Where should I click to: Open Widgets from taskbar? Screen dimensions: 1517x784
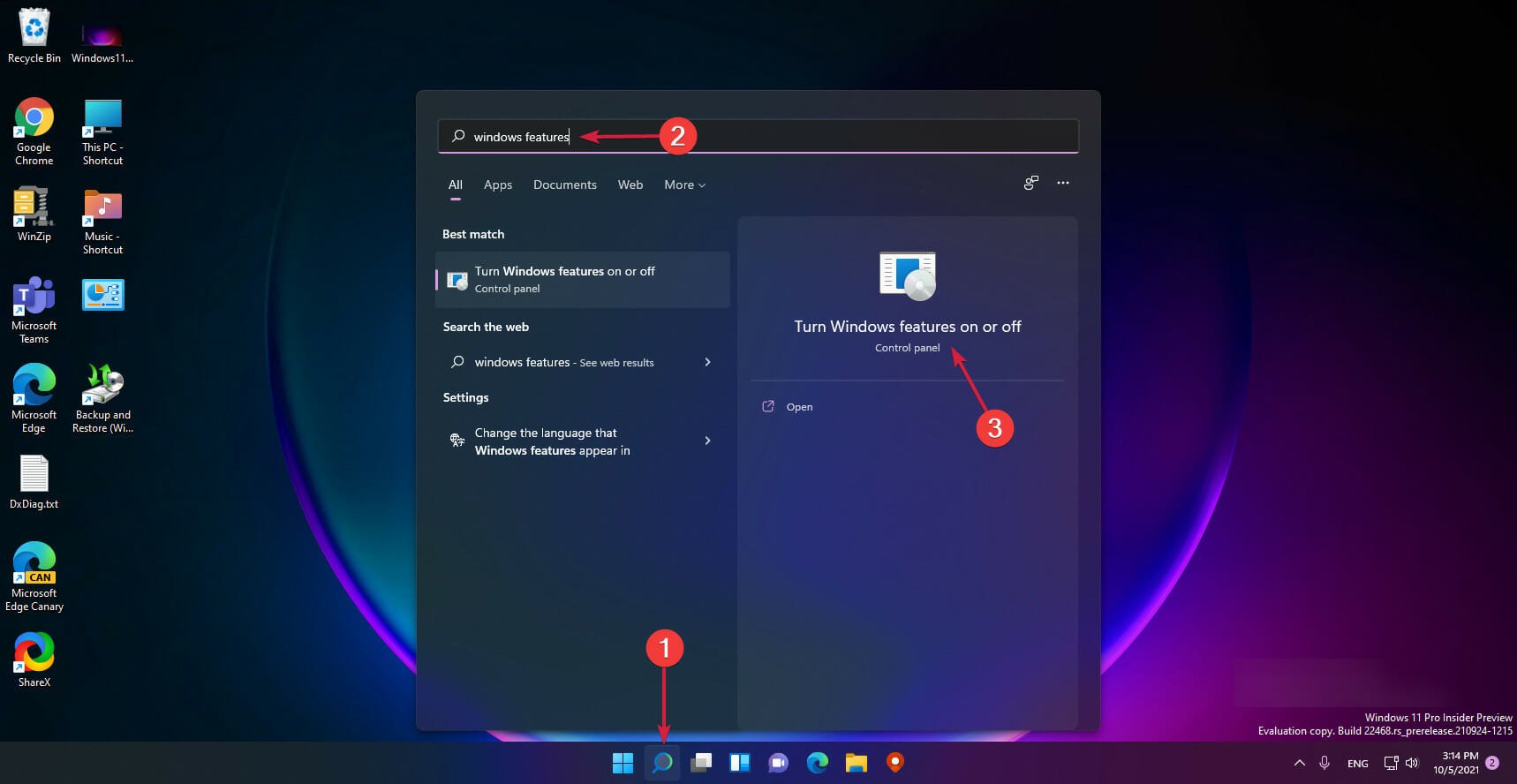pyautogui.click(x=740, y=762)
